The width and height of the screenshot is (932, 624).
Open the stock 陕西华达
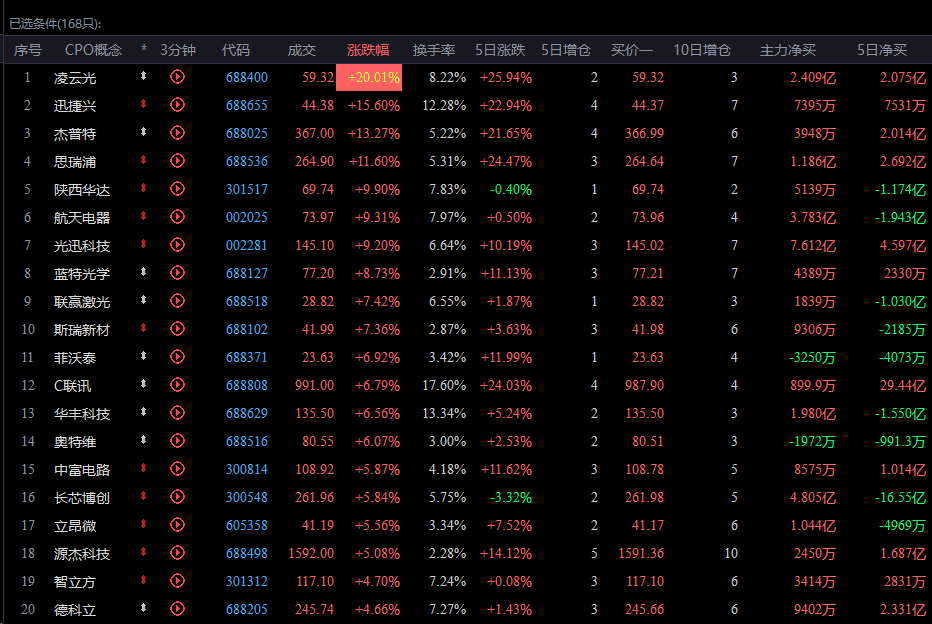[x=82, y=189]
